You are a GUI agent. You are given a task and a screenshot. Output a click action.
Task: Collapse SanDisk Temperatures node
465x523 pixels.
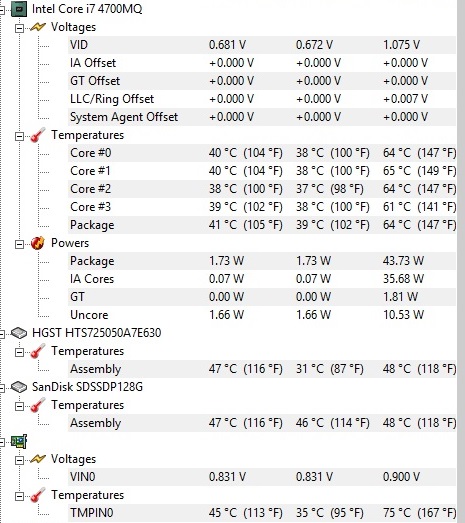[x=20, y=406]
